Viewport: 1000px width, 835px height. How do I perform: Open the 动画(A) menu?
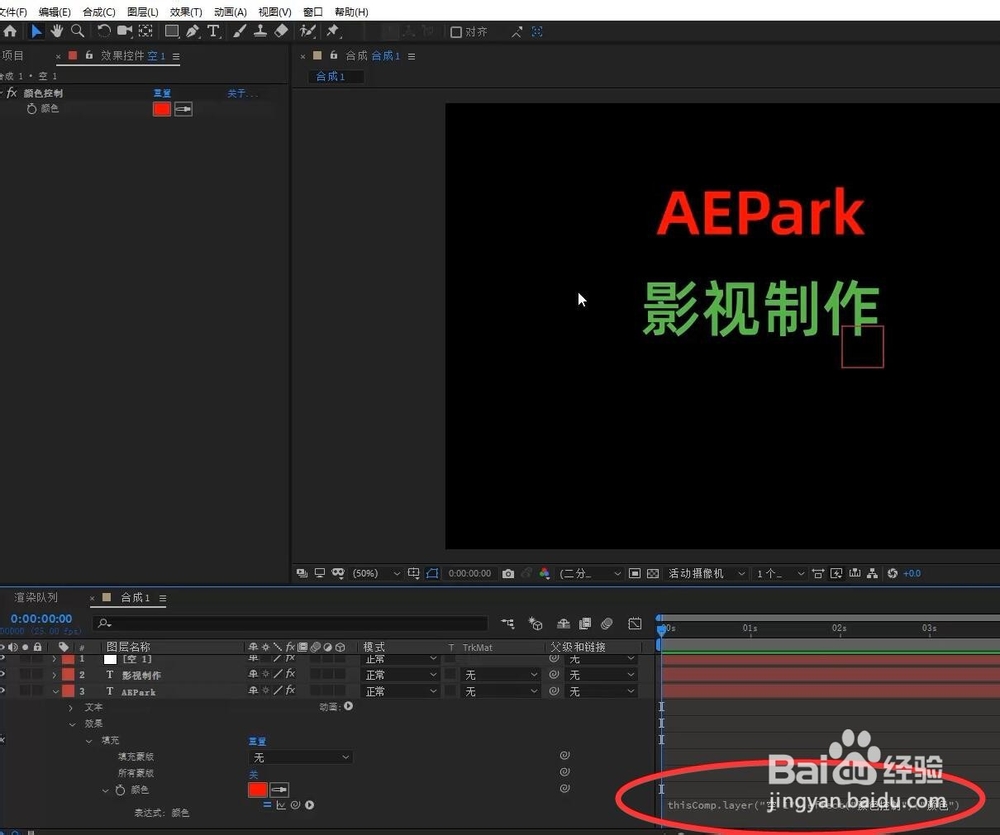pos(230,12)
